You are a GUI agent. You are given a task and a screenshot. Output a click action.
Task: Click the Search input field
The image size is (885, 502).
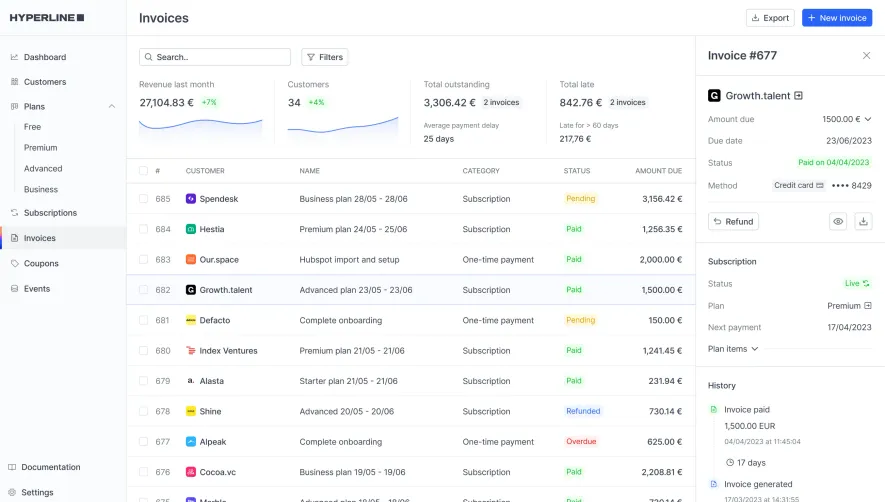pyautogui.click(x=215, y=57)
